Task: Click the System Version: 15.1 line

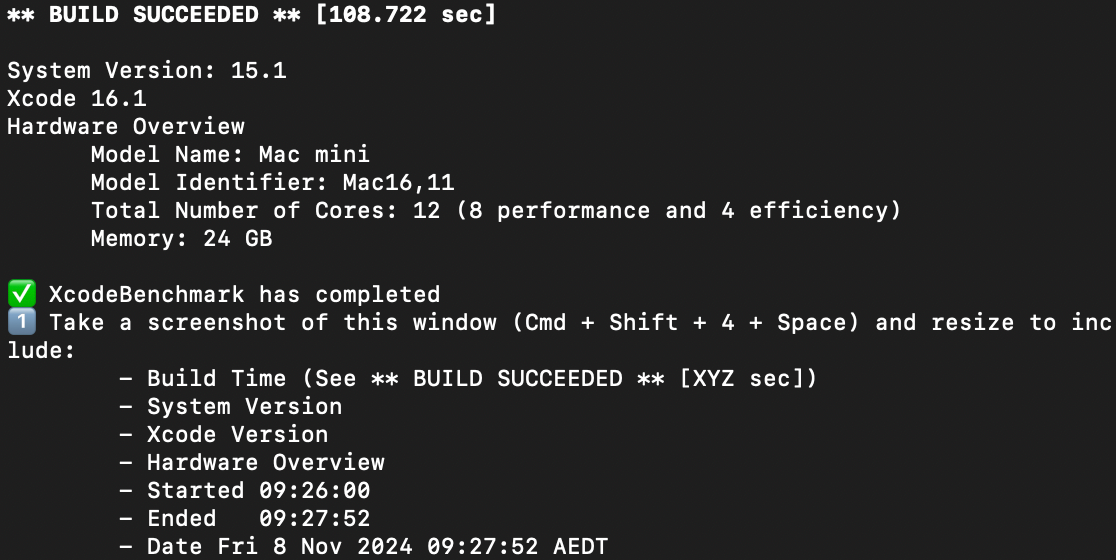Action: click(x=147, y=71)
